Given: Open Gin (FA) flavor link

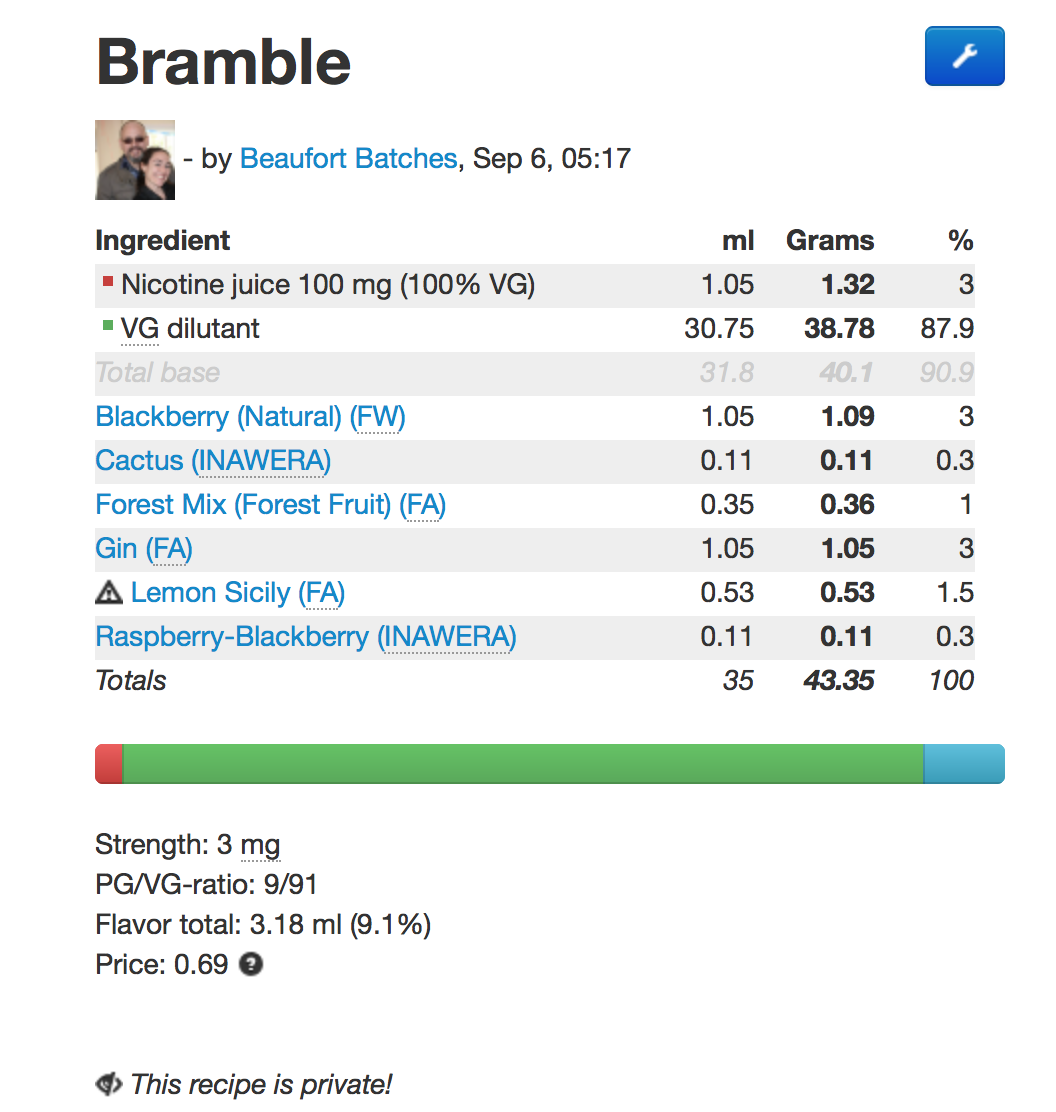Looking at the screenshot, I should tap(144, 548).
